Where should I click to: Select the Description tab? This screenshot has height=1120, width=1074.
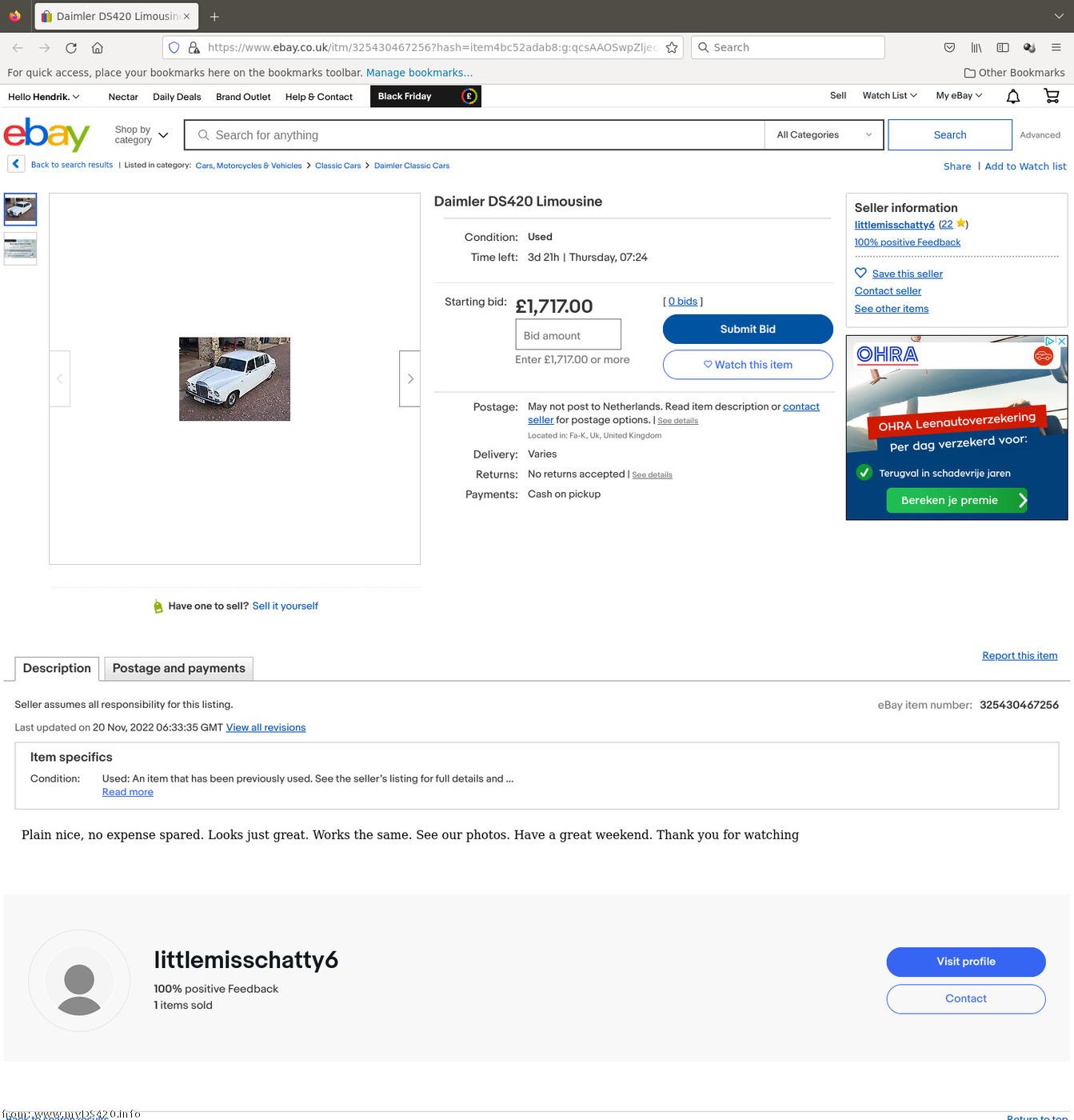(x=57, y=668)
